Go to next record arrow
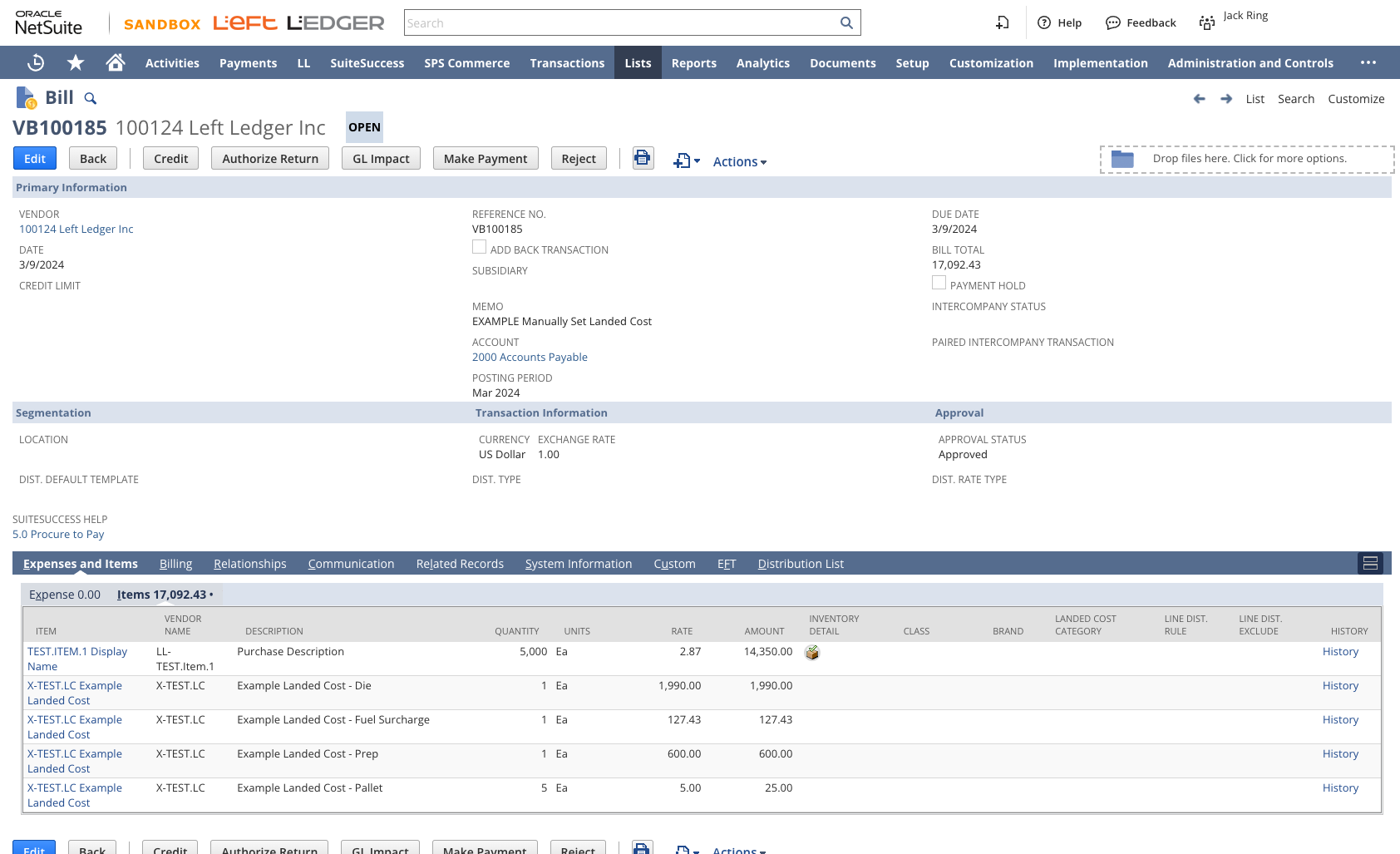 [x=1226, y=99]
